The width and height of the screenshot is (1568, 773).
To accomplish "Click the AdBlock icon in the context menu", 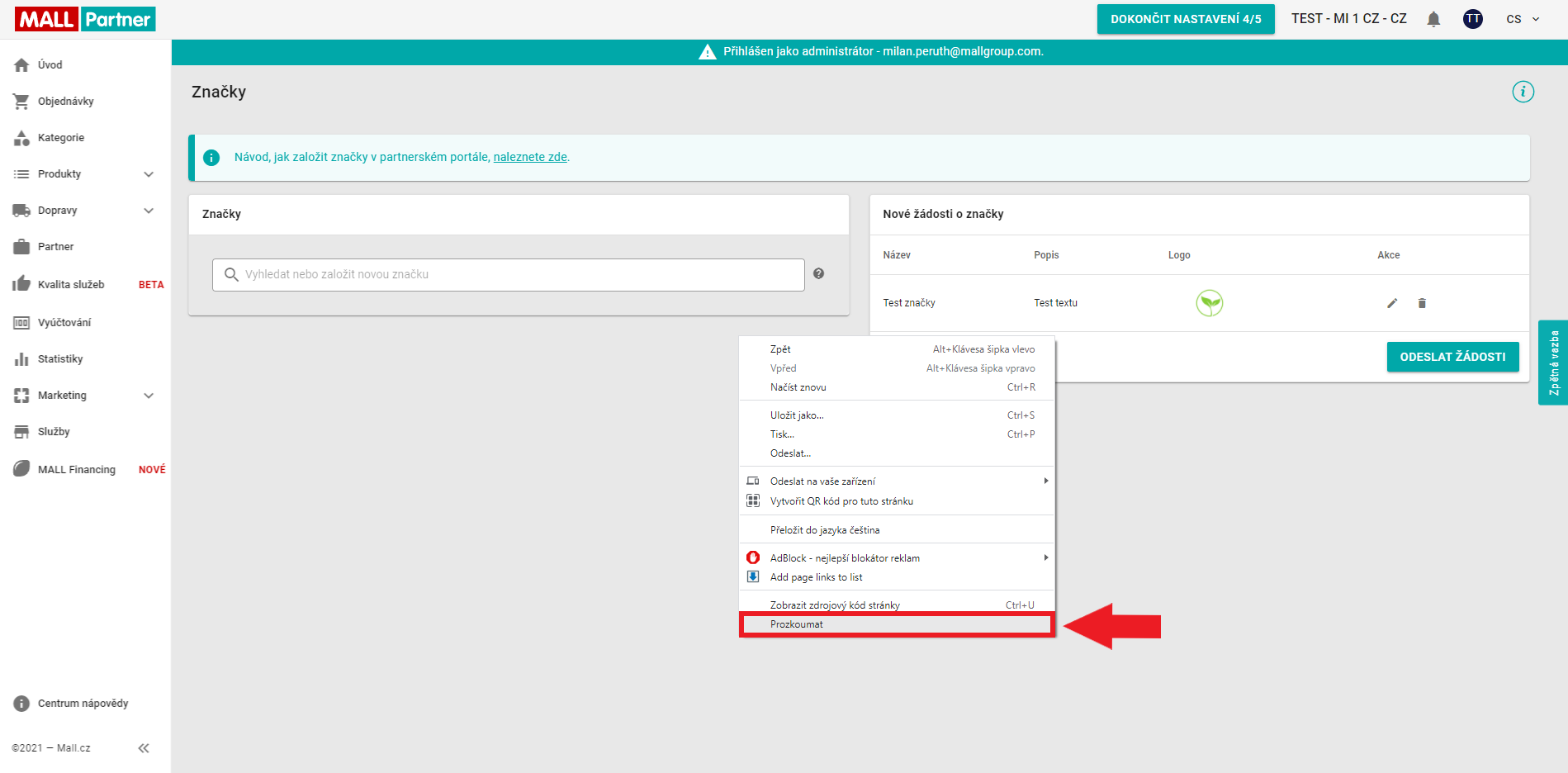I will coord(752,557).
